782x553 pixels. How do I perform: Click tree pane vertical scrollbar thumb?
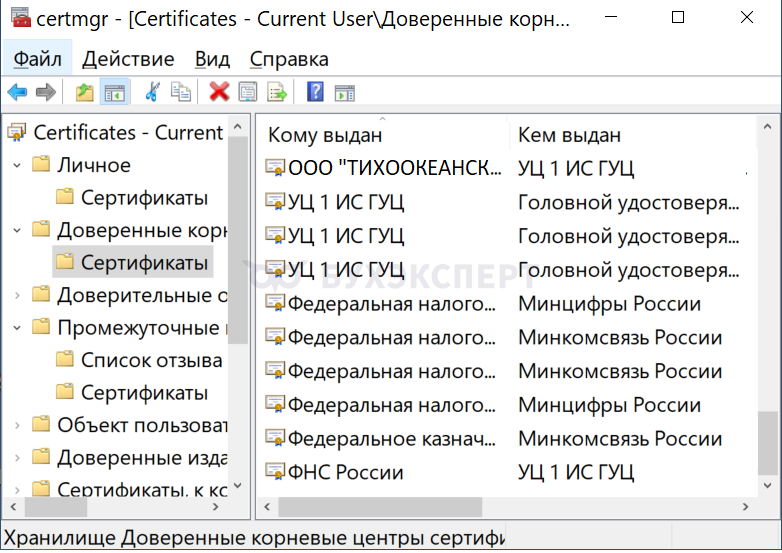pos(238,240)
